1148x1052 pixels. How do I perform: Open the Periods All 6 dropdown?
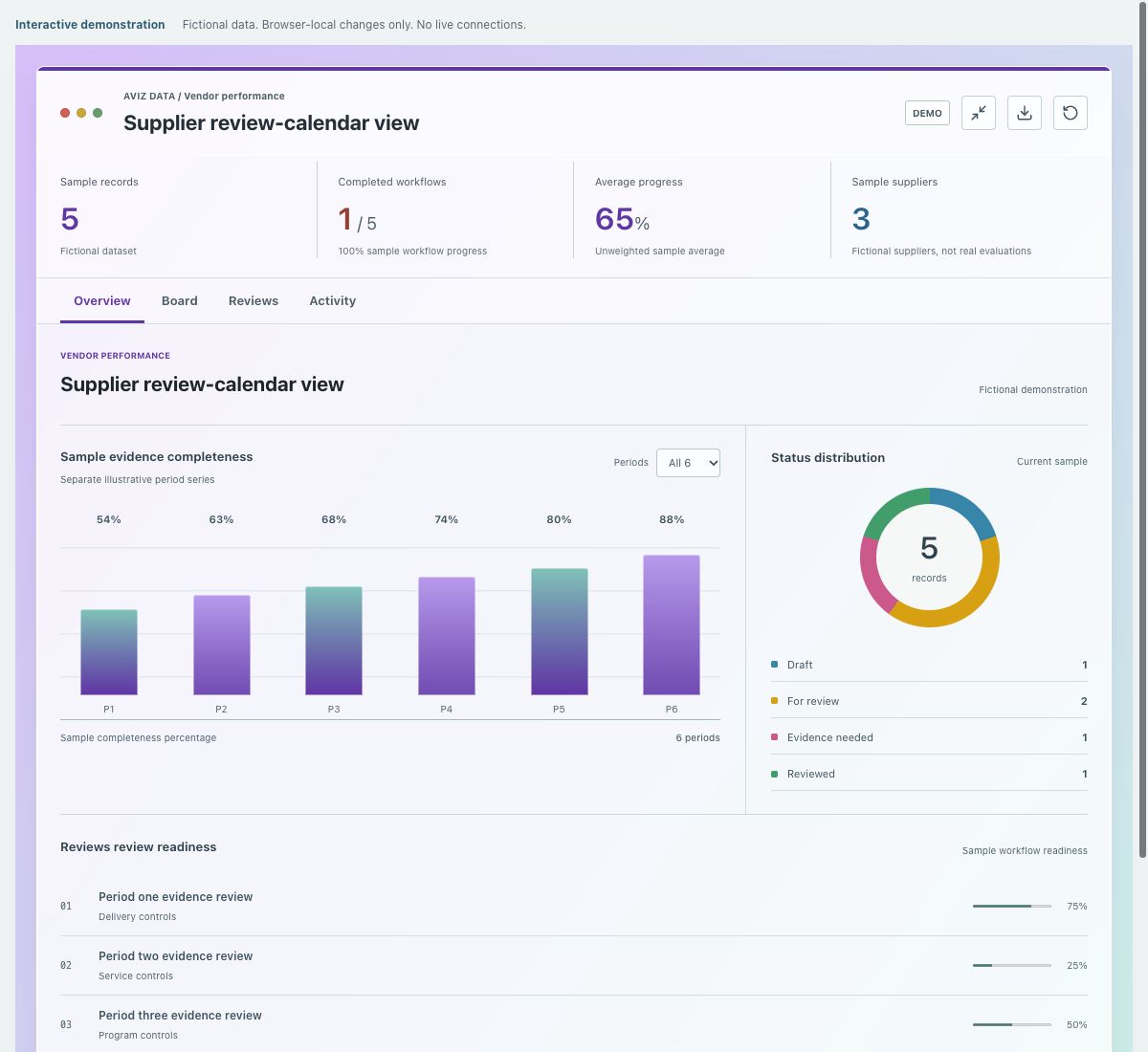click(x=688, y=463)
